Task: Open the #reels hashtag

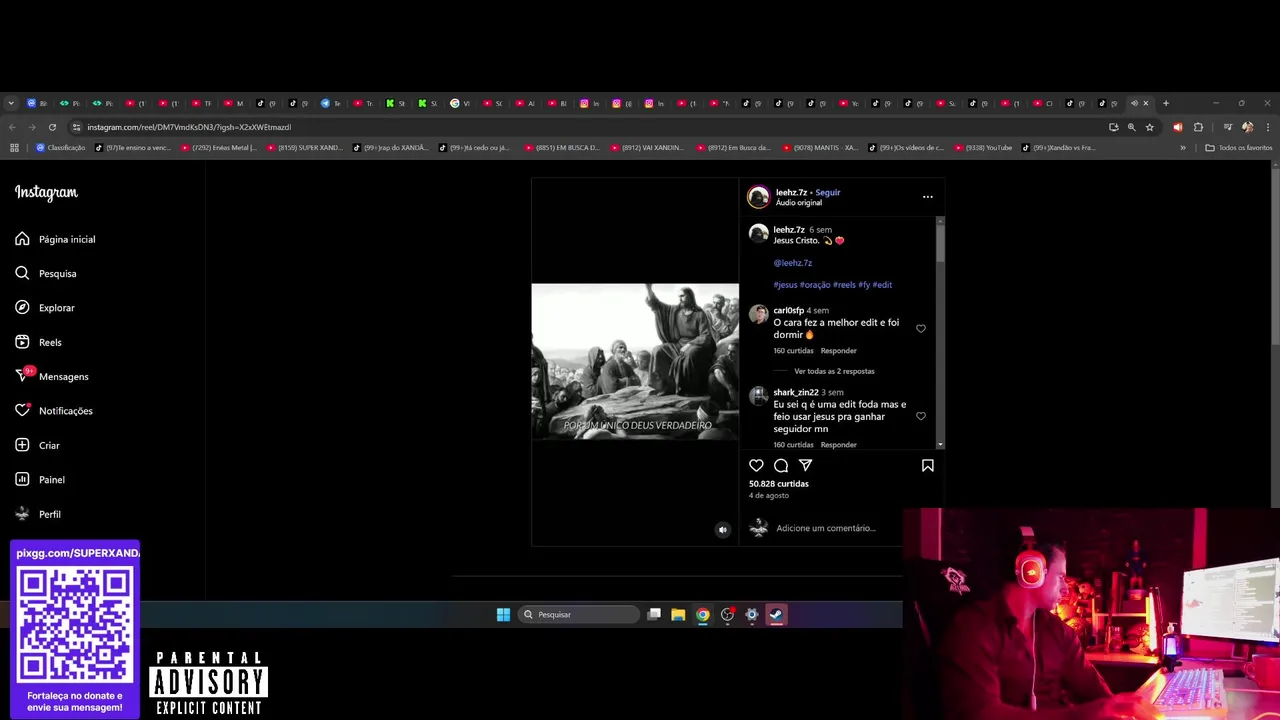Action: tap(844, 285)
